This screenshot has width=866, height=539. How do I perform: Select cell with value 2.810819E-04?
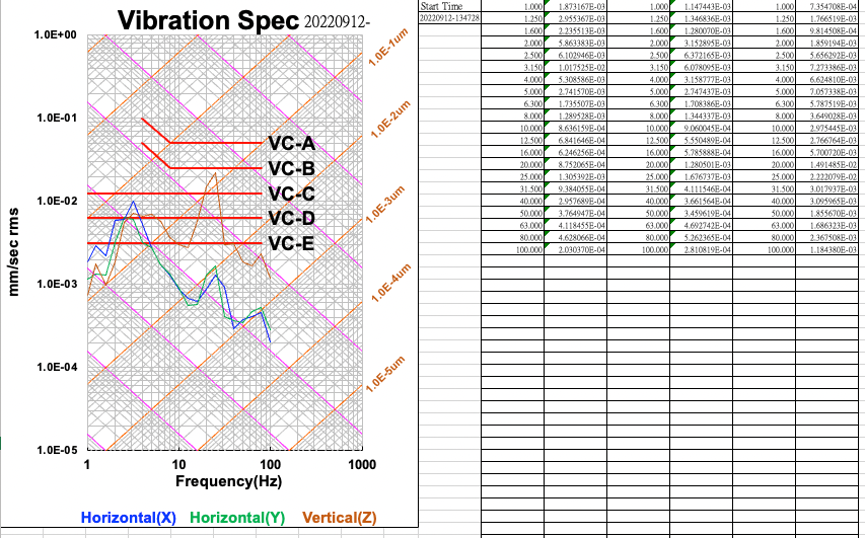click(x=701, y=249)
